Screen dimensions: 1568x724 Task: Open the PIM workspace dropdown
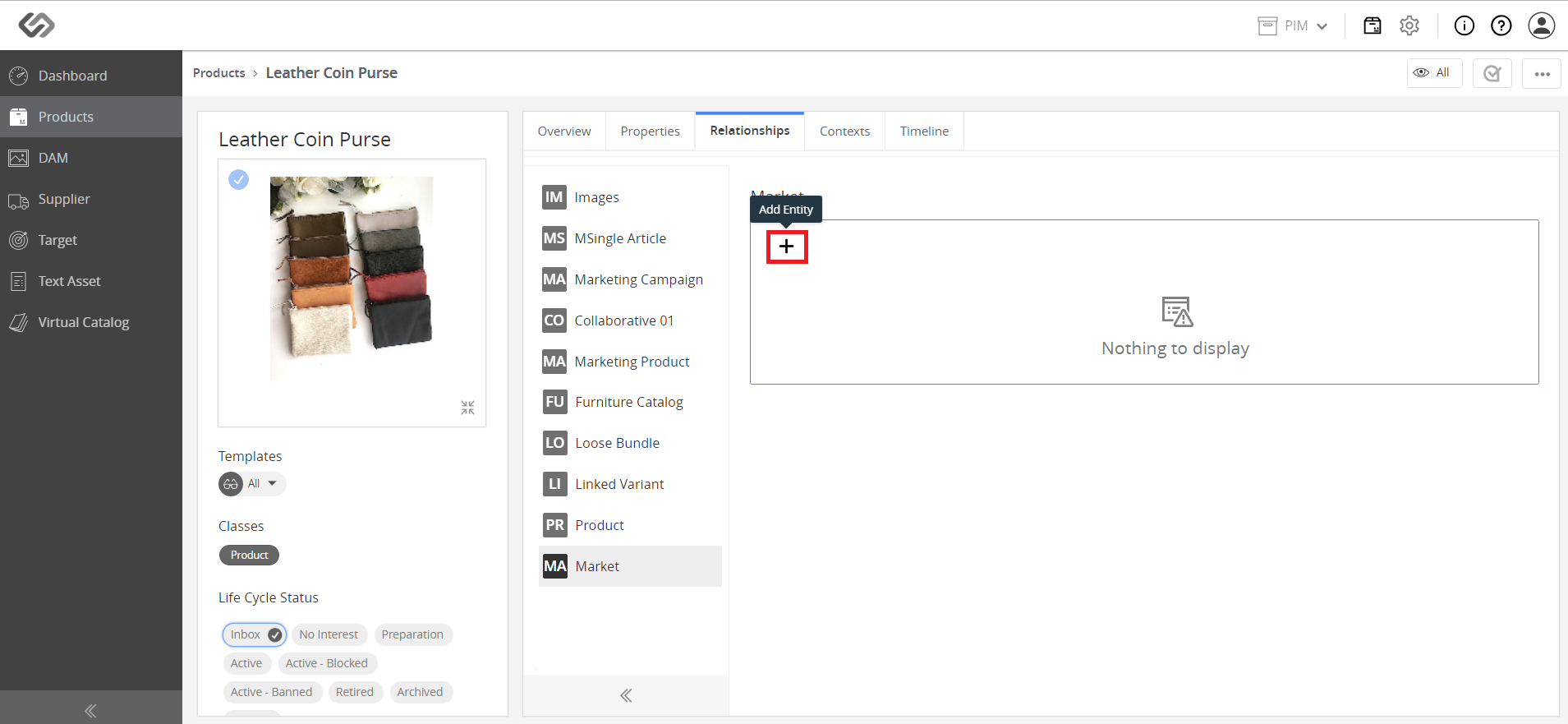[x=1293, y=25]
